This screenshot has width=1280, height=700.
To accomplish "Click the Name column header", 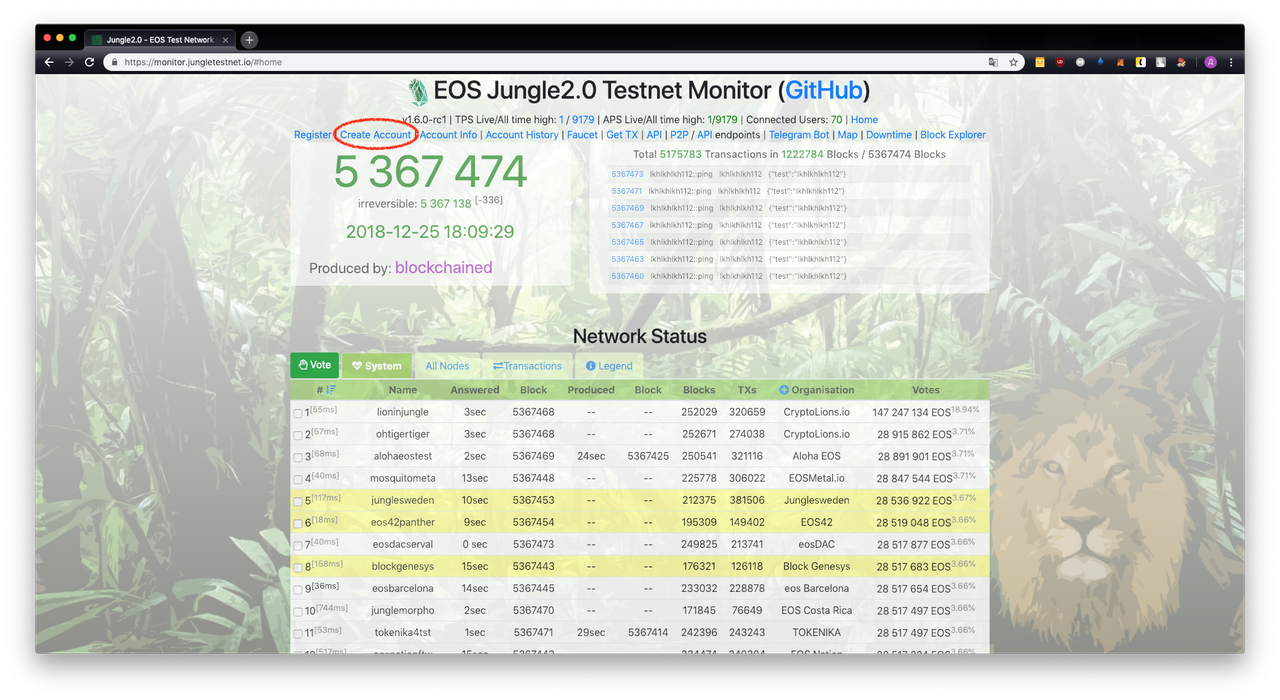I will click(x=403, y=390).
